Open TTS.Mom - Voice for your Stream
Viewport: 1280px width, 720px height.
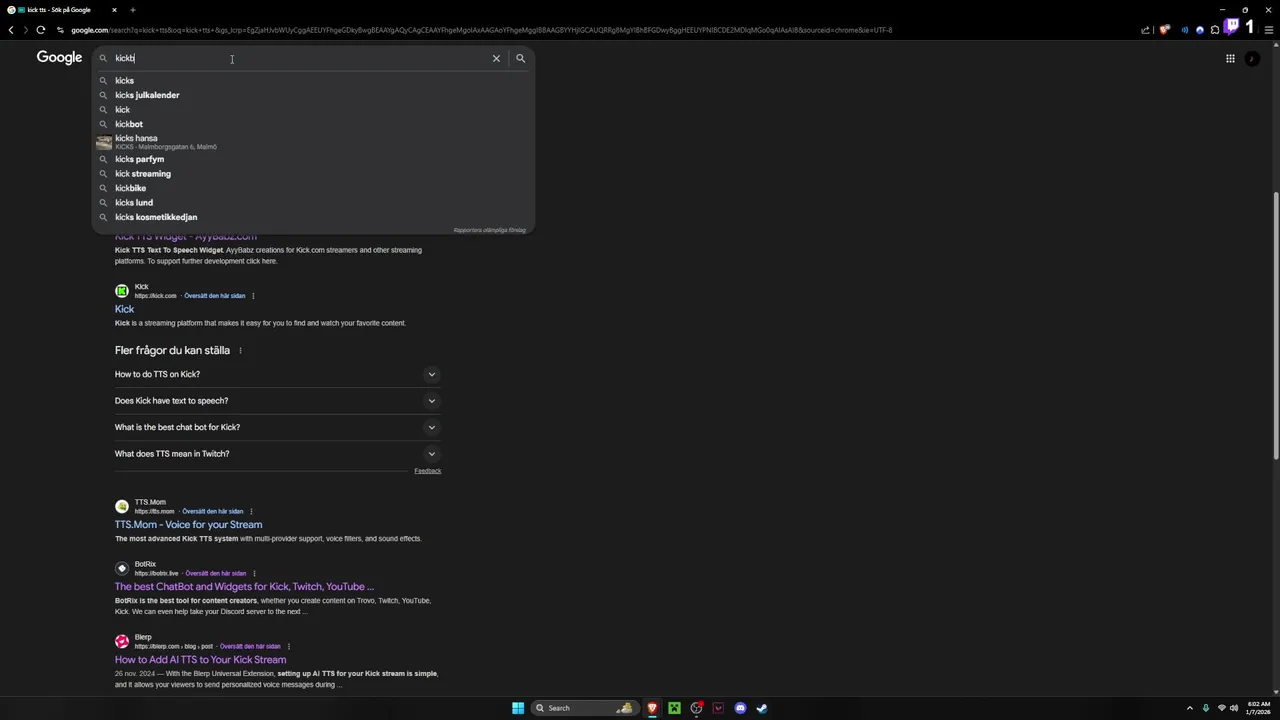188,525
